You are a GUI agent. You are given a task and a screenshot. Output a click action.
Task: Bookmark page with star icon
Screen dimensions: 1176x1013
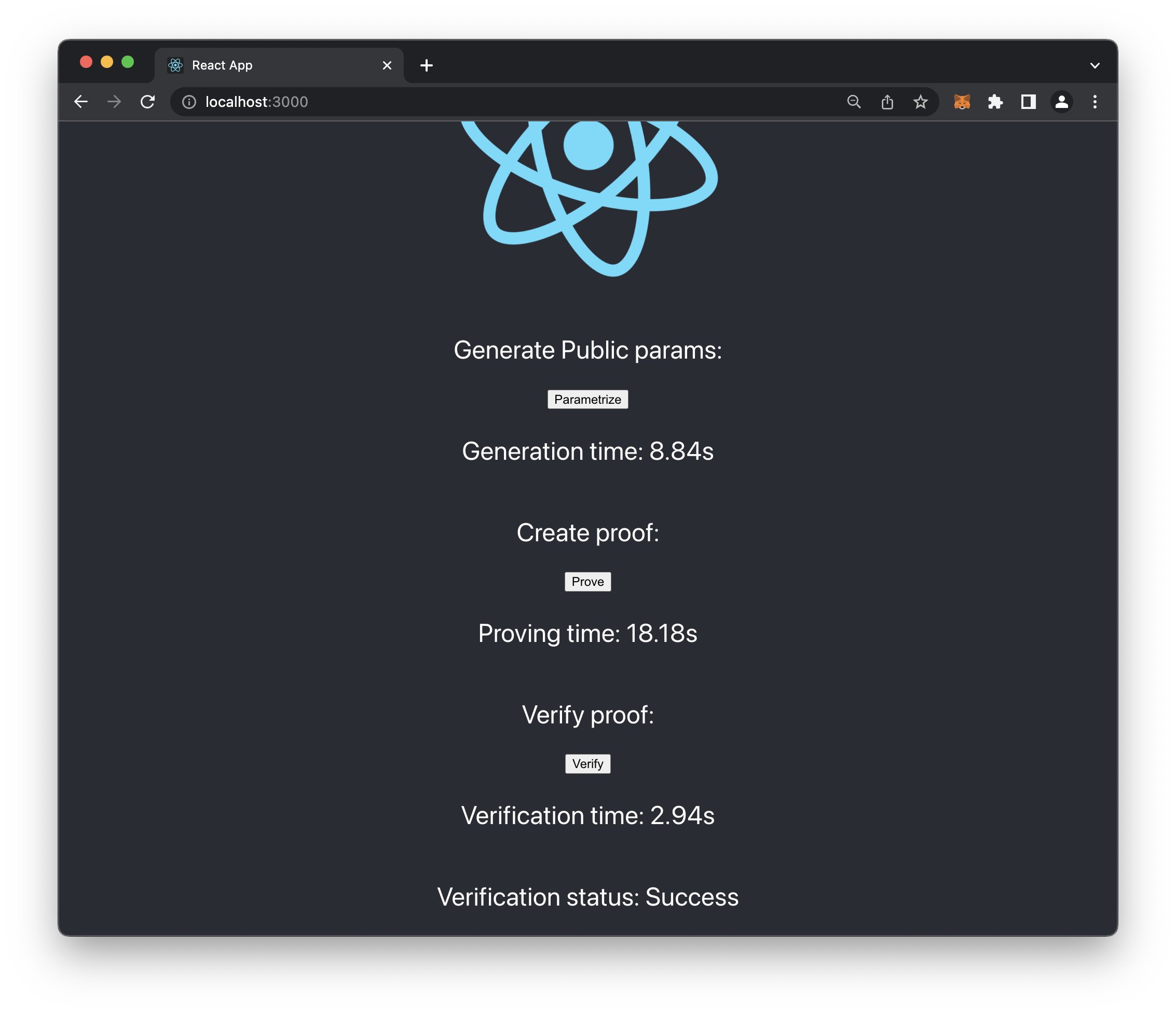pyautogui.click(x=920, y=102)
